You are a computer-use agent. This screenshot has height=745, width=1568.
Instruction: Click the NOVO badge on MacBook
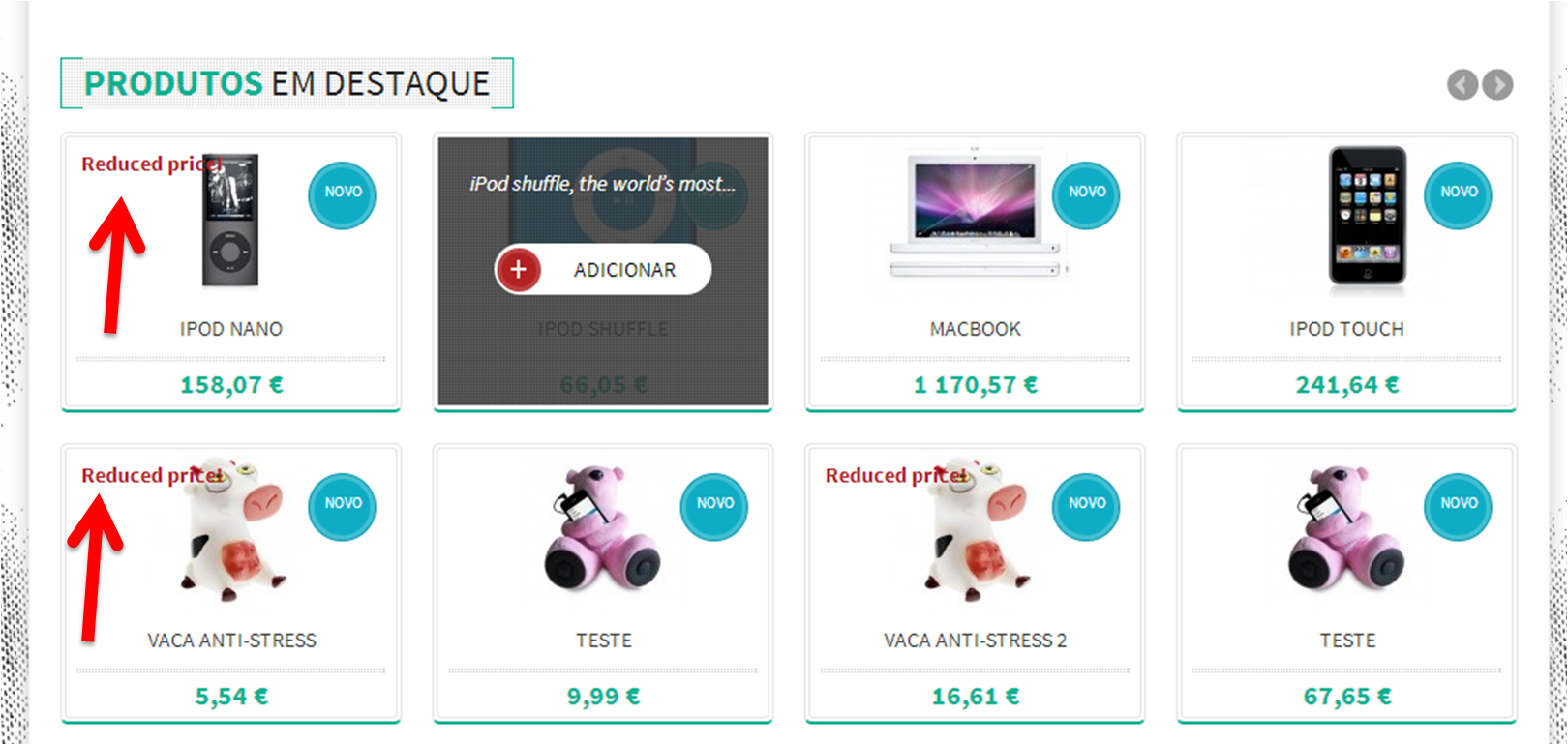click(1086, 194)
